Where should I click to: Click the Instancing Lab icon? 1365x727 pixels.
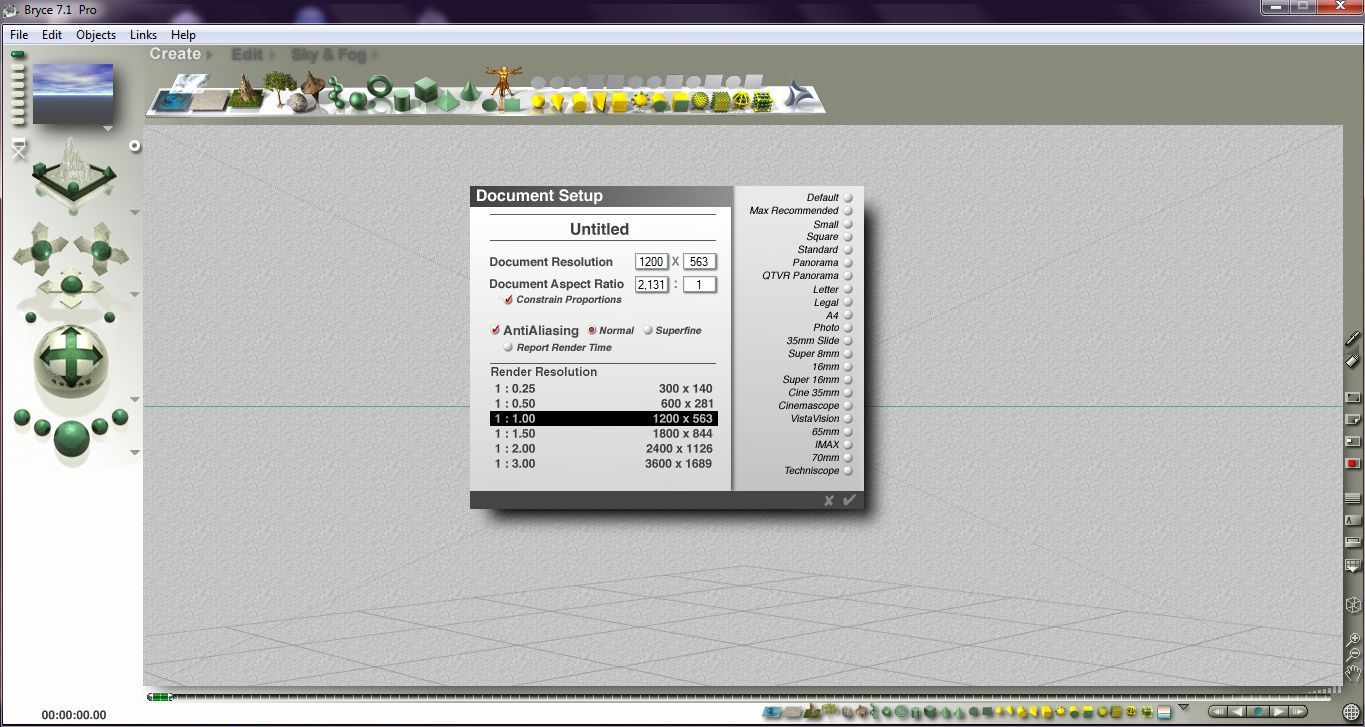(800, 94)
